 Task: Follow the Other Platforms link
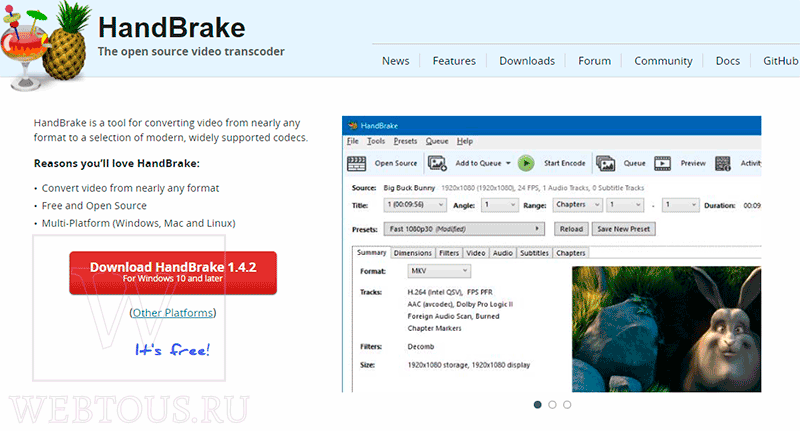(173, 313)
